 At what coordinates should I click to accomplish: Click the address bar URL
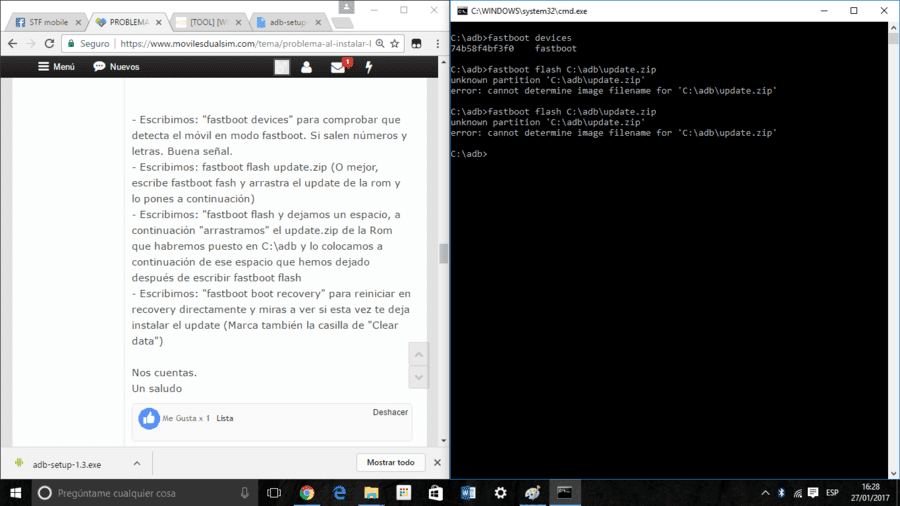click(x=246, y=44)
